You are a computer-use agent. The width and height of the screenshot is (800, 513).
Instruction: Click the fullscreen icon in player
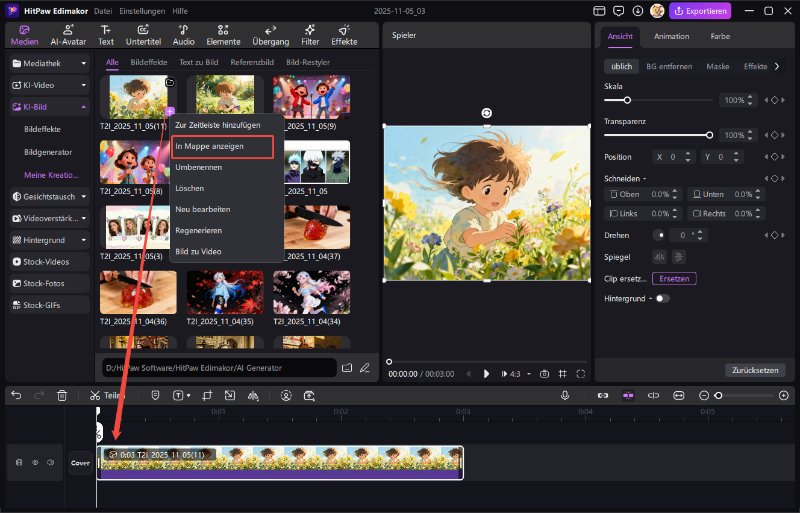[x=582, y=373]
